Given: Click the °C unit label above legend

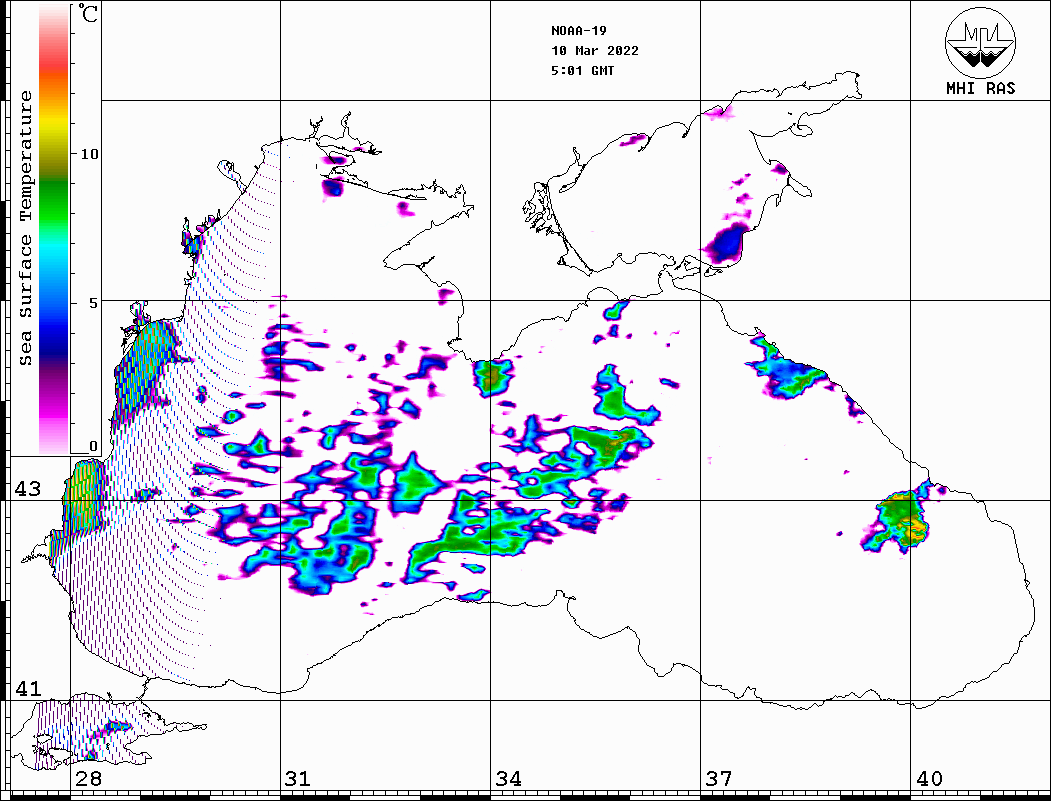Looking at the screenshot, I should (x=88, y=13).
